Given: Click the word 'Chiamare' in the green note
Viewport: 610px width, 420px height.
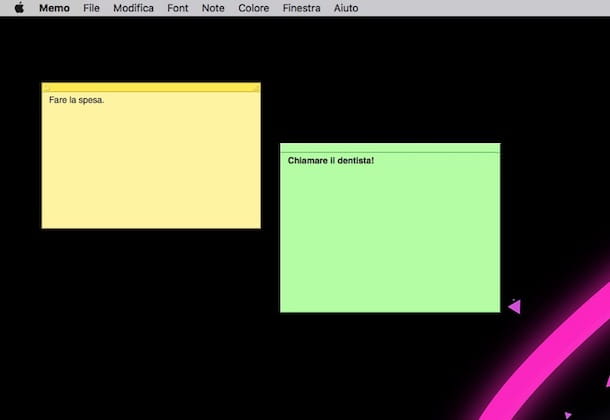Looking at the screenshot, I should coord(308,160).
